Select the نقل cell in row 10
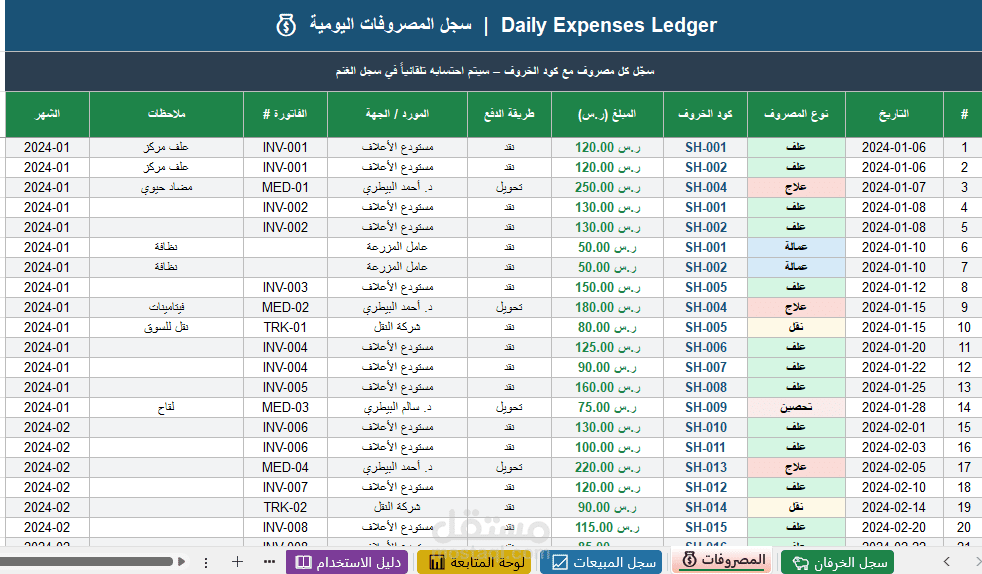 [796, 327]
